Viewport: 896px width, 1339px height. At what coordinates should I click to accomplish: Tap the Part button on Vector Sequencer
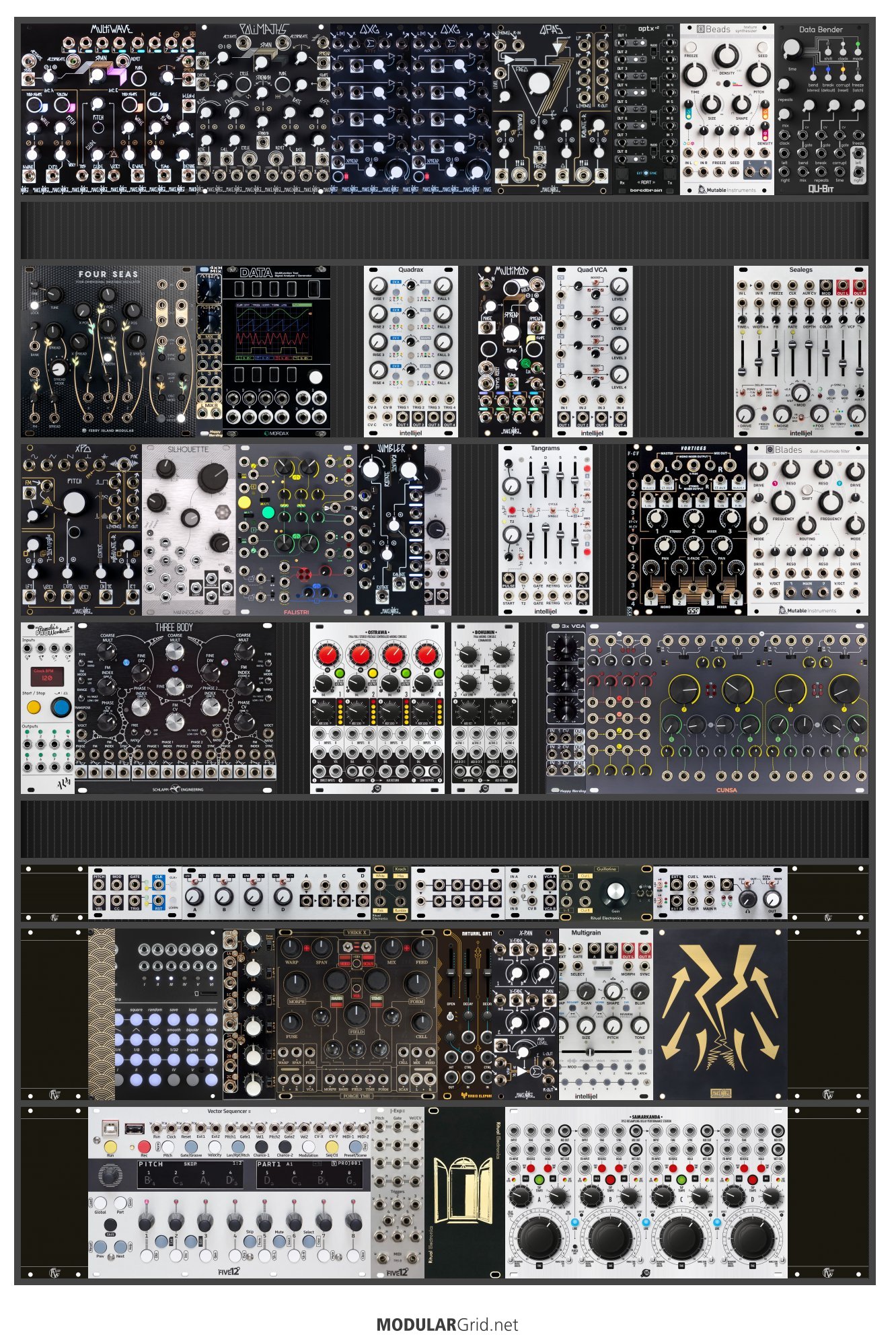pos(120,1202)
